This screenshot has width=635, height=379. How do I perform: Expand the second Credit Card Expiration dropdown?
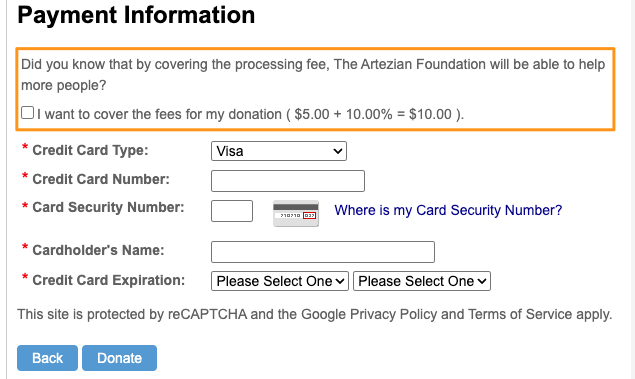point(422,281)
